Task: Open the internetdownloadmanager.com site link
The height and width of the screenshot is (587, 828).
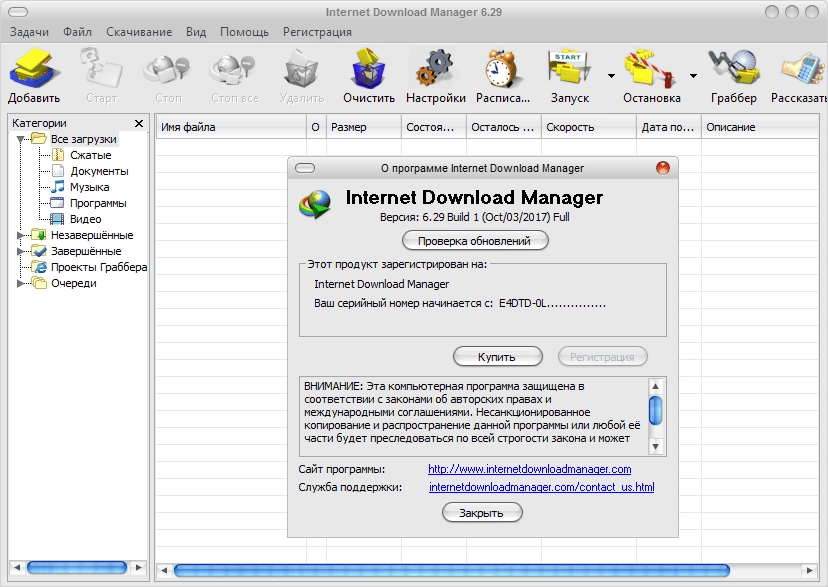Action: tap(530, 469)
